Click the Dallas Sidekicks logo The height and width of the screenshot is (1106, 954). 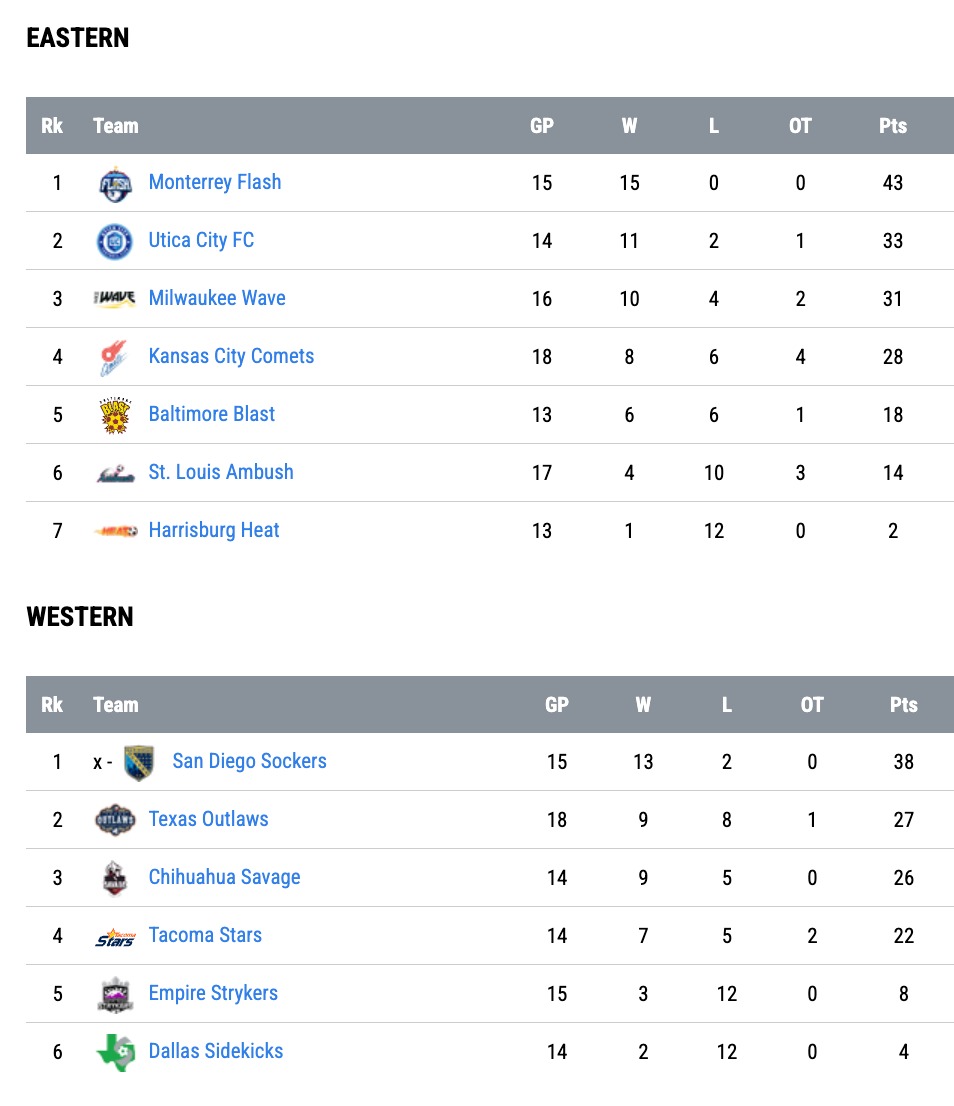click(116, 1052)
